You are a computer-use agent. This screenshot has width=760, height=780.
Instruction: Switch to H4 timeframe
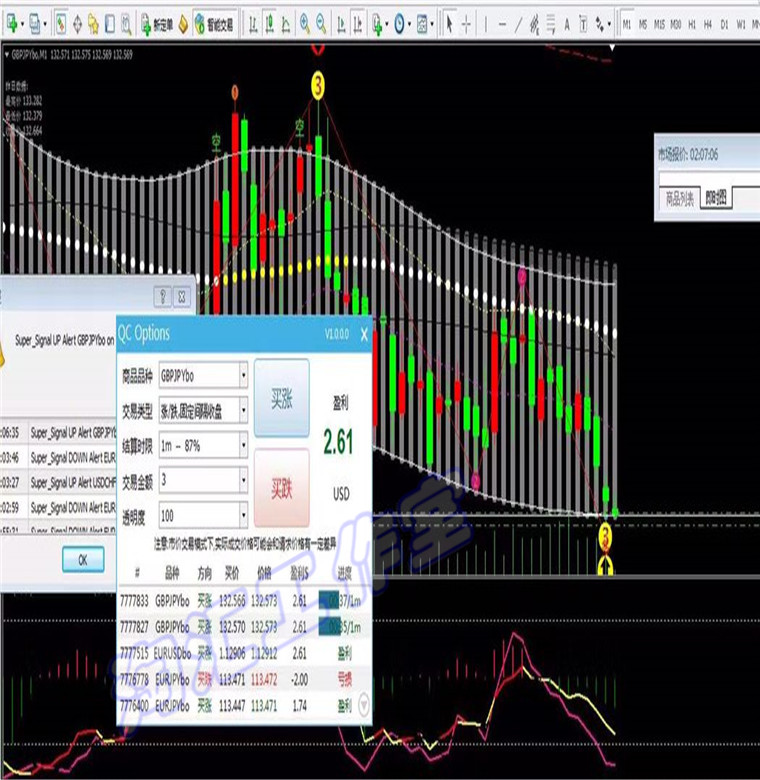(x=708, y=24)
